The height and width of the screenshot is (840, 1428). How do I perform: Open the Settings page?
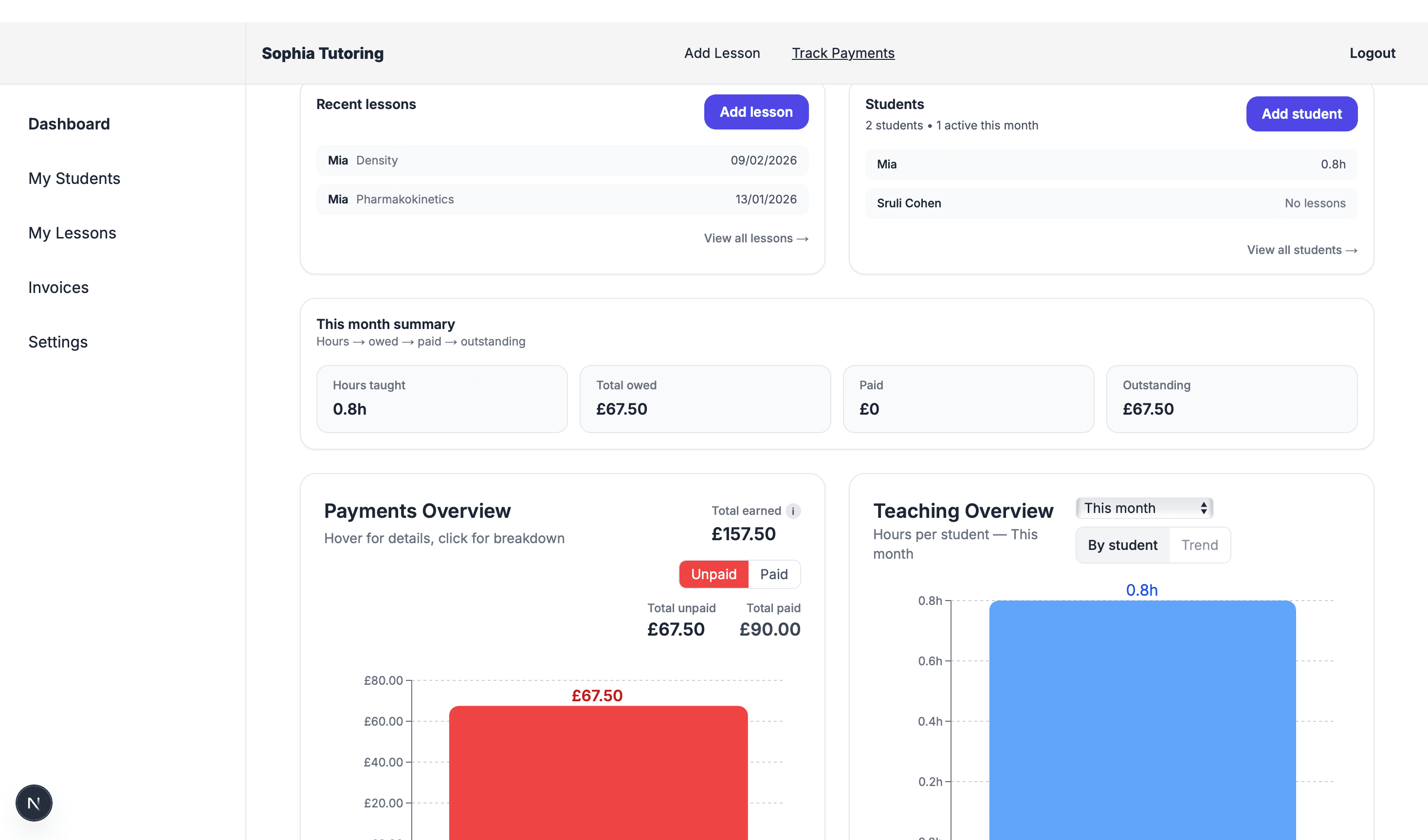[58, 342]
